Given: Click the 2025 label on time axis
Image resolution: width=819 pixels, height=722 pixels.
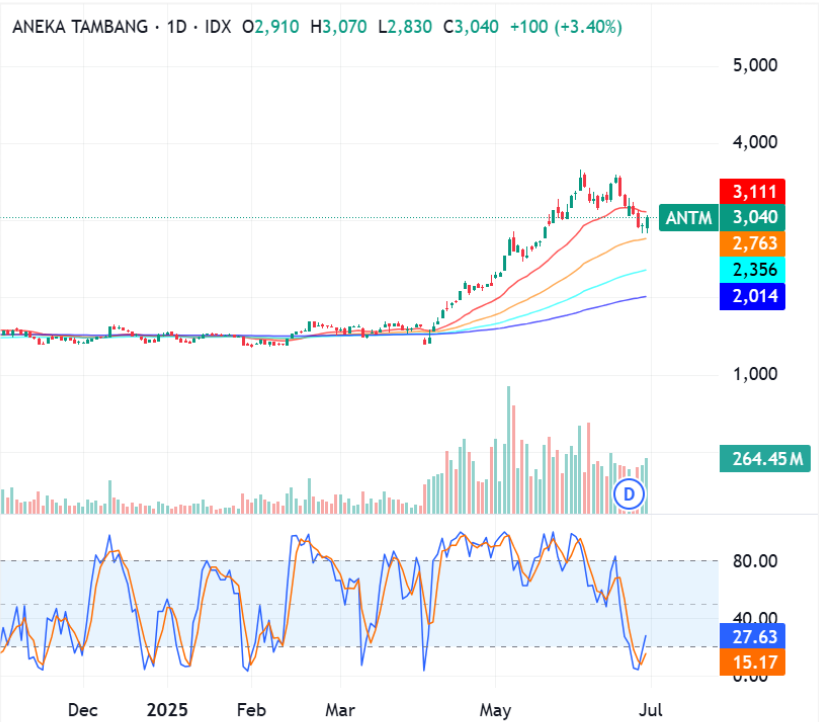Looking at the screenshot, I should click(x=167, y=710).
